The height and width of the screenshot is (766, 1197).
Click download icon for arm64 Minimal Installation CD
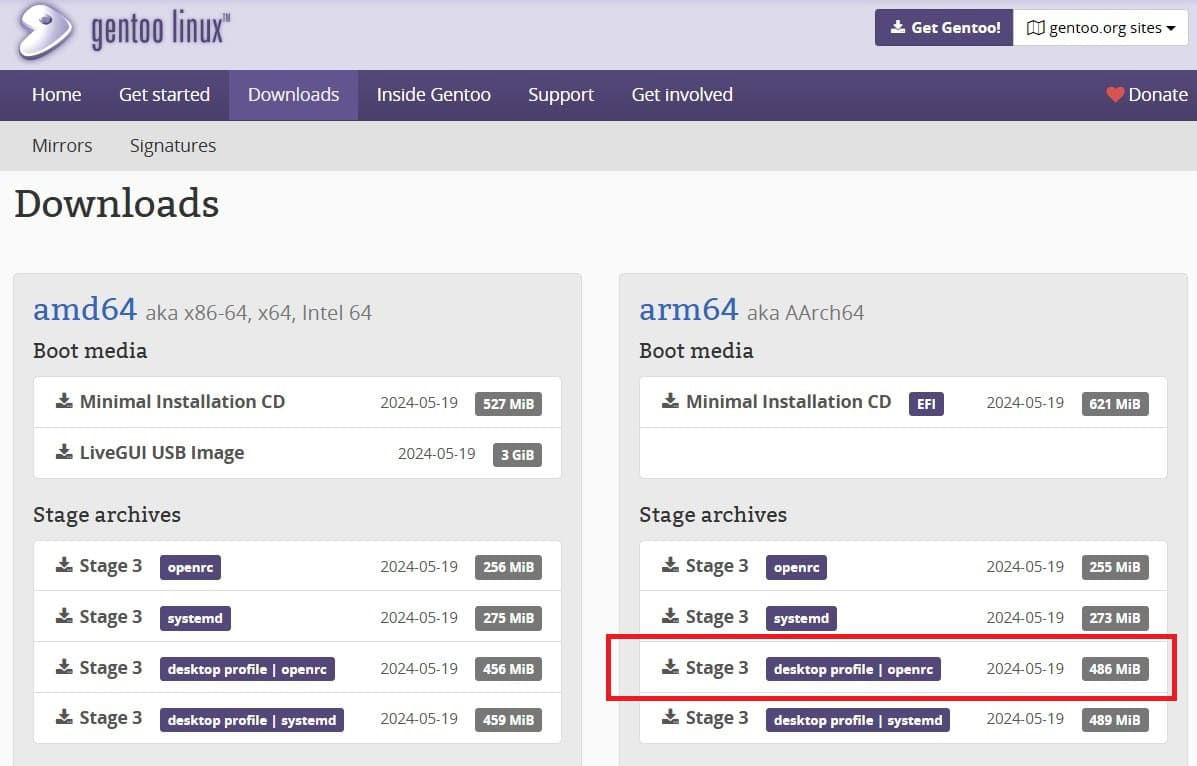pos(669,402)
